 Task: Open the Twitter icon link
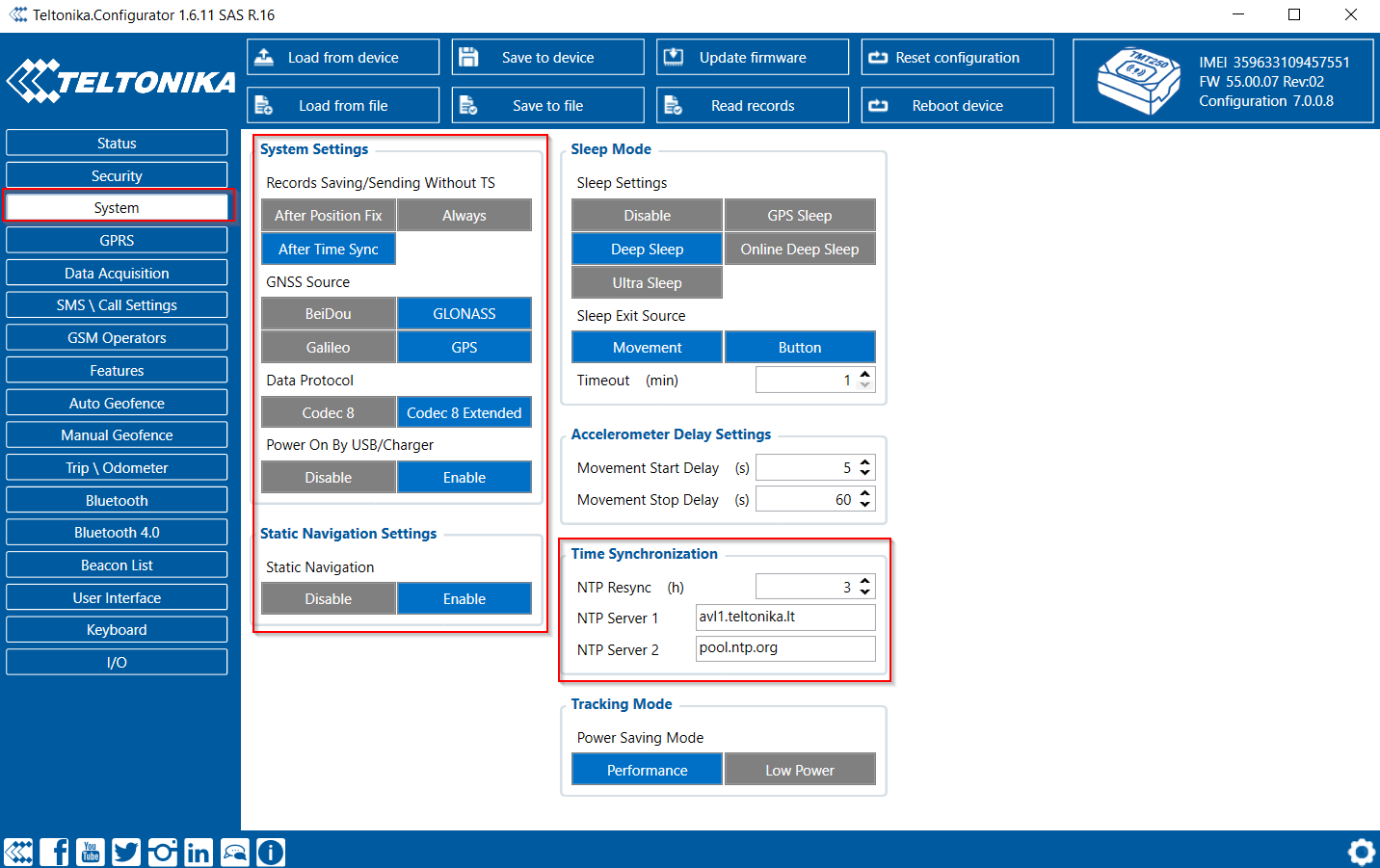pyautogui.click(x=126, y=852)
